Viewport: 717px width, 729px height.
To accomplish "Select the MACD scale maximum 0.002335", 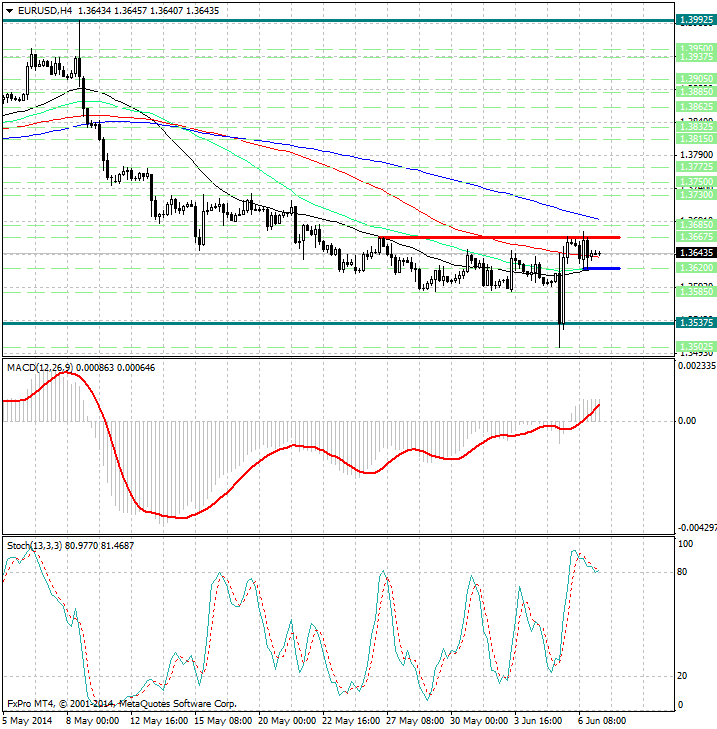I will [697, 366].
